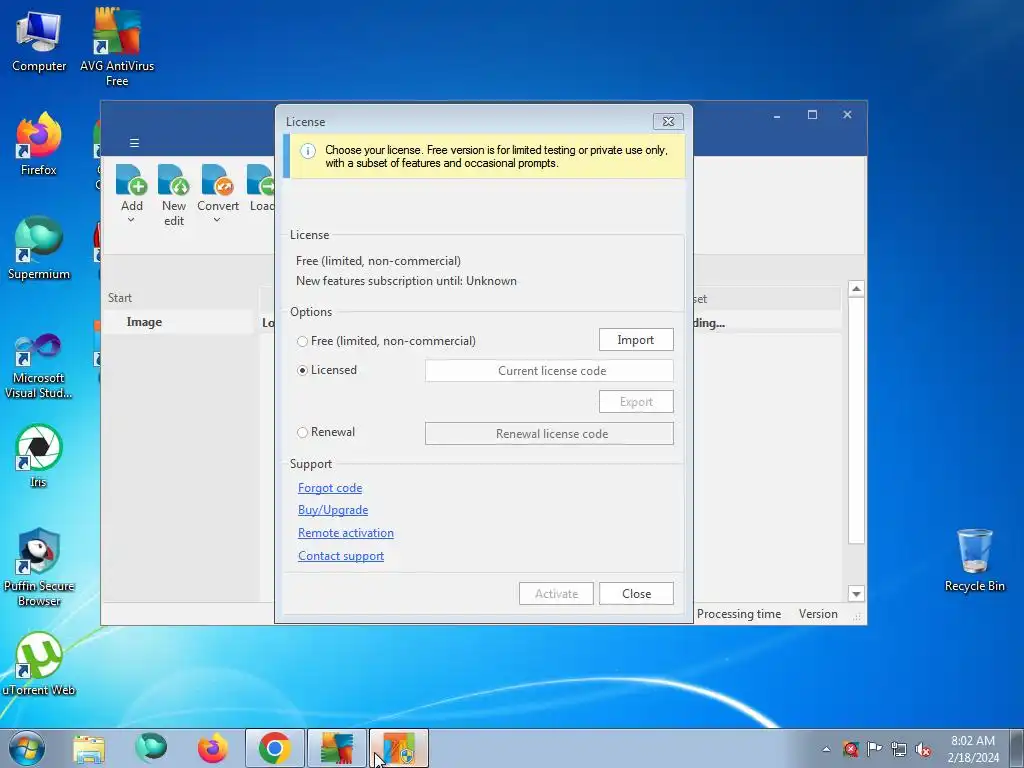Show hidden system tray icons arrow

826,749
